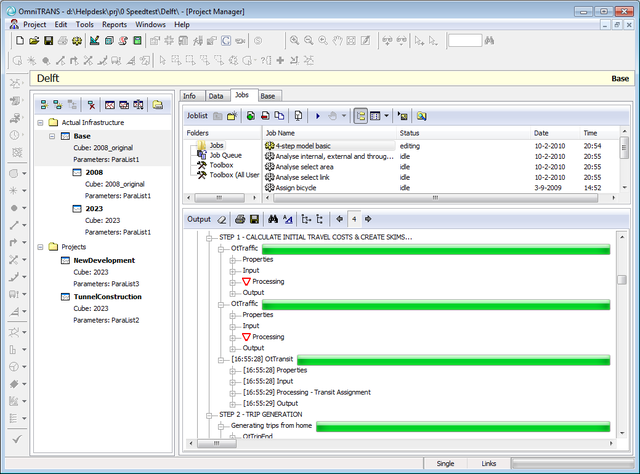Screen dimensions: 640x474
Task: Collapse STEP 2 - TRIP GENERATION node
Action: pyautogui.click(x=209, y=415)
